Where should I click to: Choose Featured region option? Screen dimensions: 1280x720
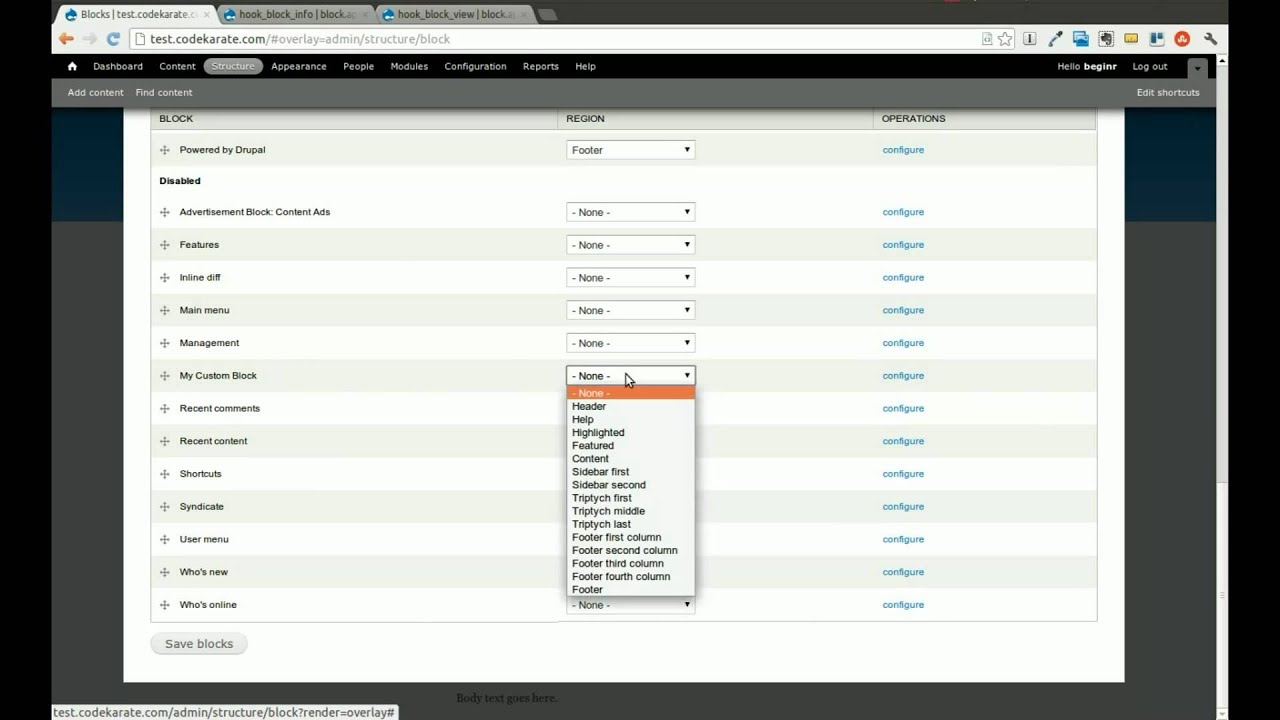pos(630,445)
